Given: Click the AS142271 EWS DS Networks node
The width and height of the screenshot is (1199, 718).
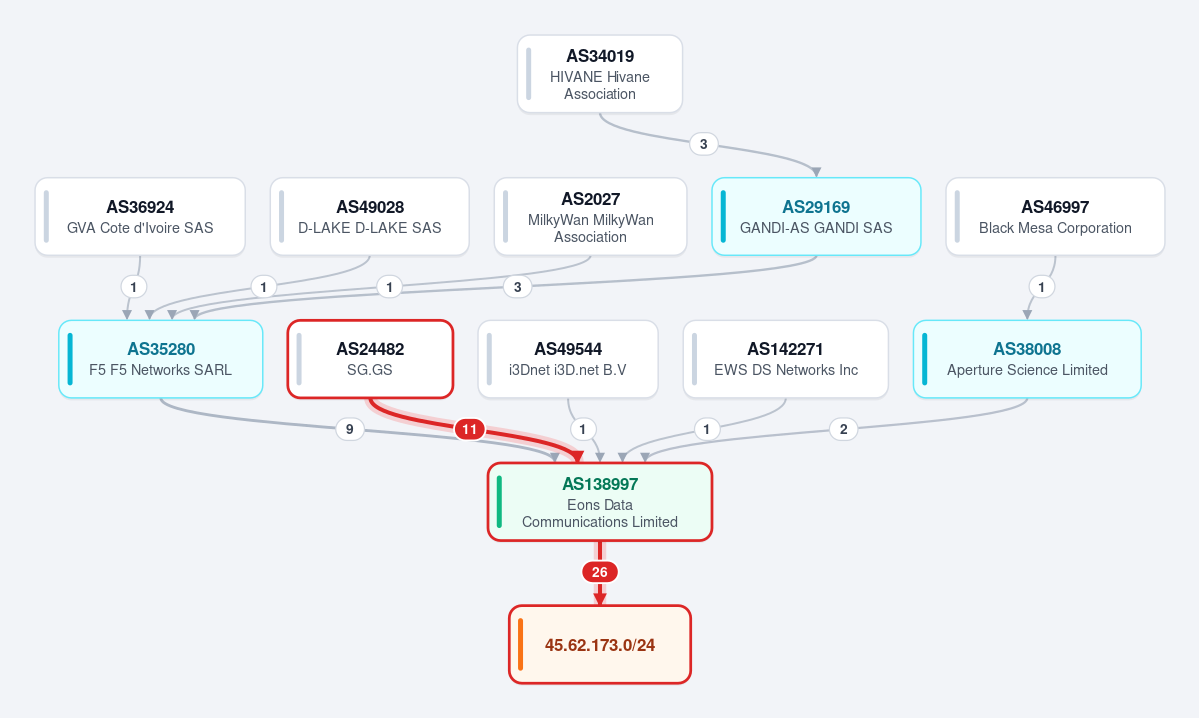Looking at the screenshot, I should [785, 359].
